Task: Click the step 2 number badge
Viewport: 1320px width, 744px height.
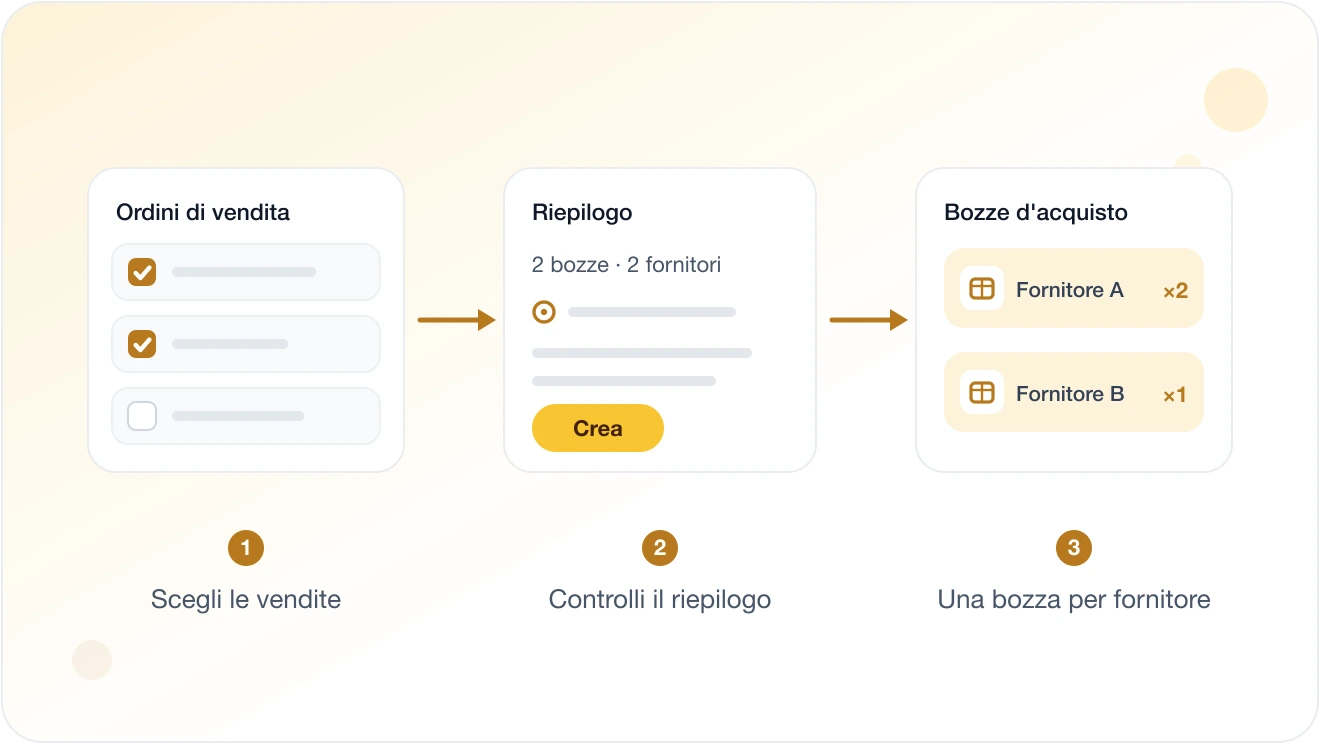Action: (x=660, y=548)
